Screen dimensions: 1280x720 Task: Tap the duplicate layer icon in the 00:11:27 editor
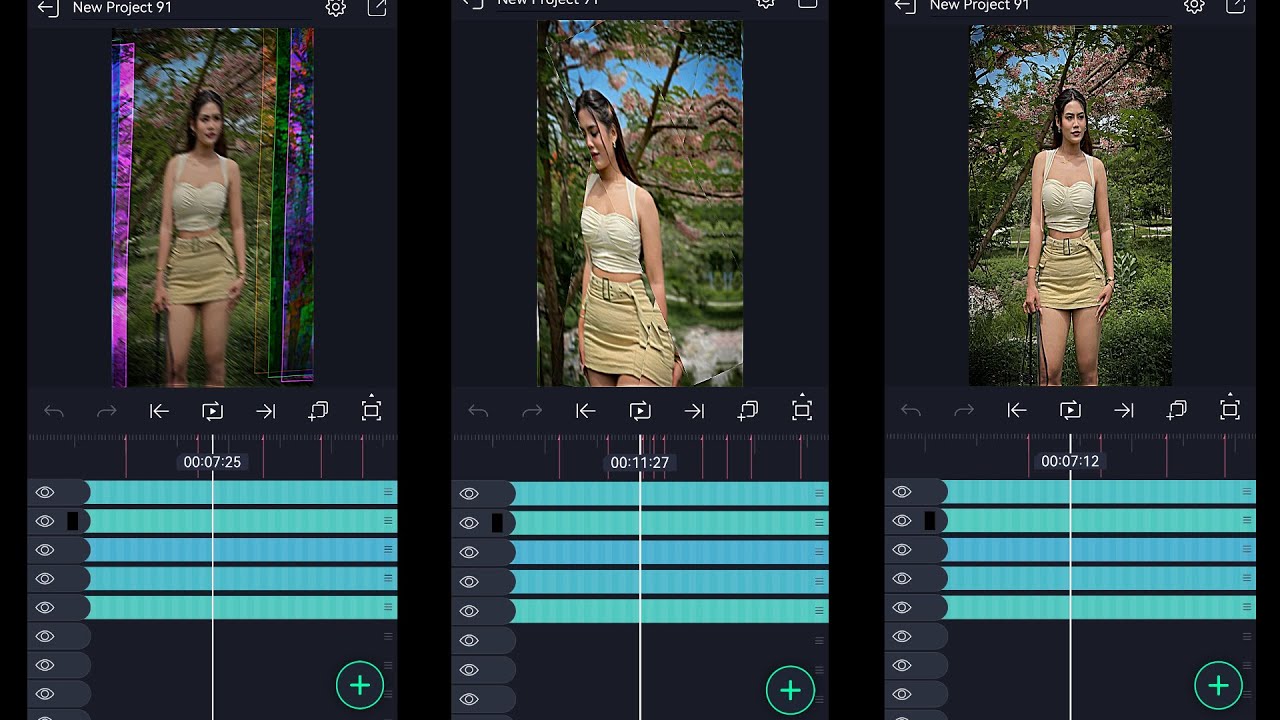(748, 411)
